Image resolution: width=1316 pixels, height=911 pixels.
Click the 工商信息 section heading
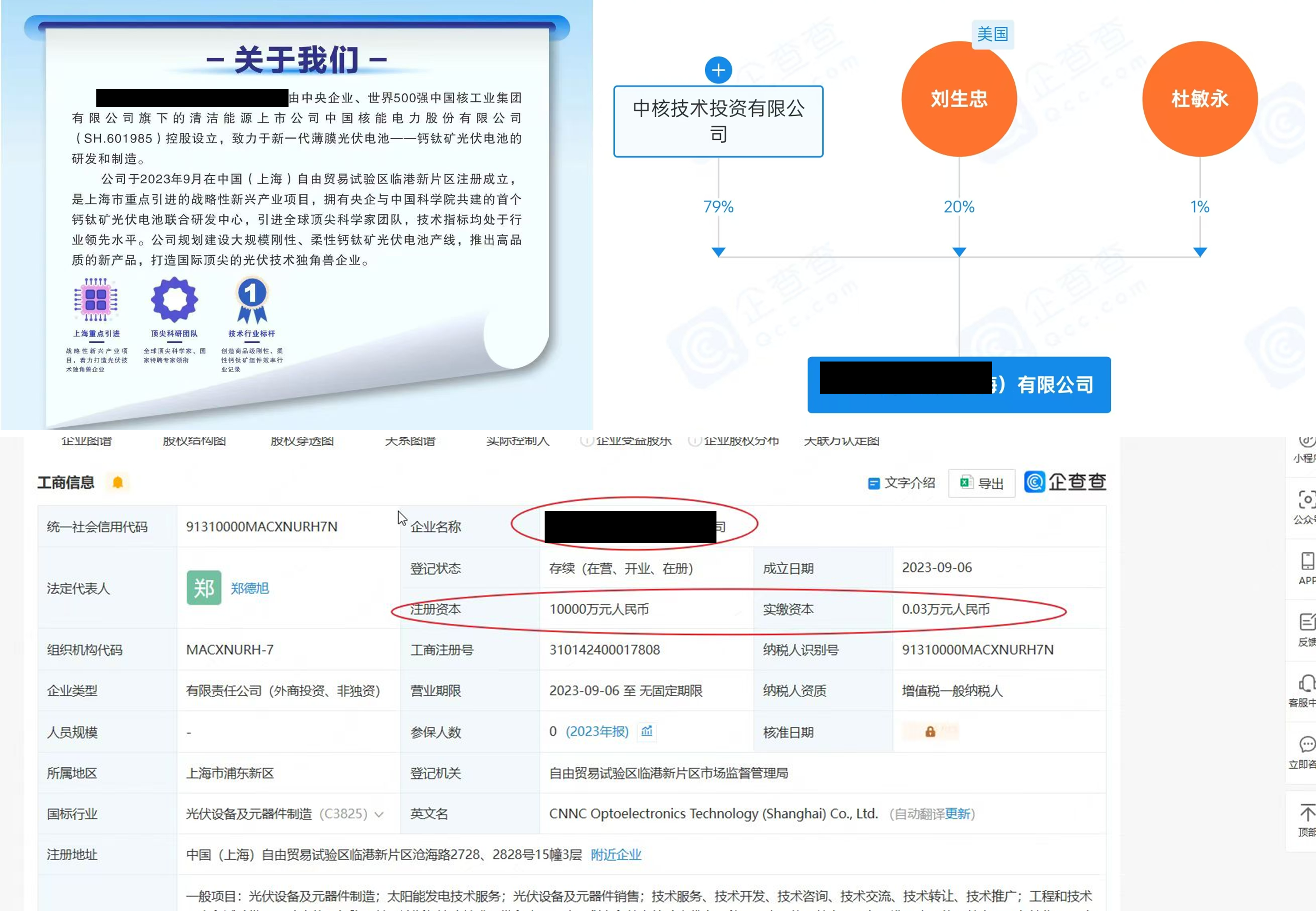coord(66,482)
